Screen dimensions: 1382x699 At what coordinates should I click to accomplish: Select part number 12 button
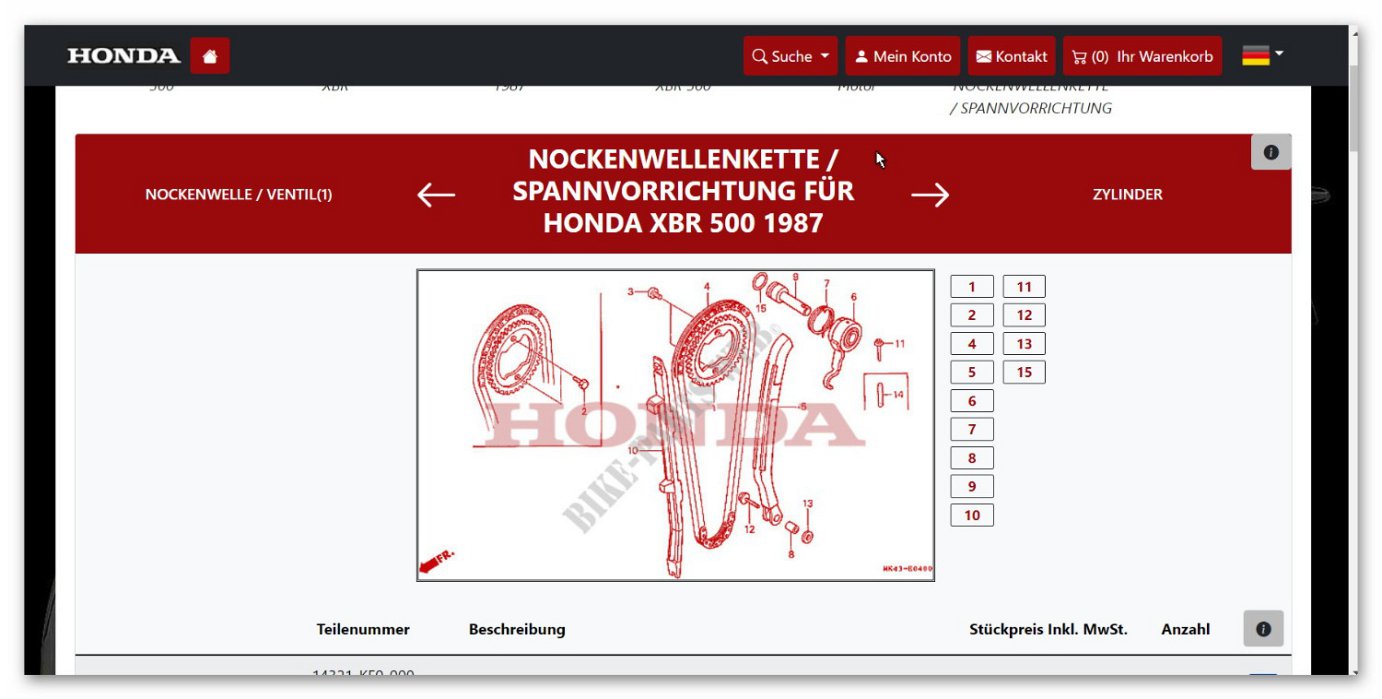coord(1024,315)
